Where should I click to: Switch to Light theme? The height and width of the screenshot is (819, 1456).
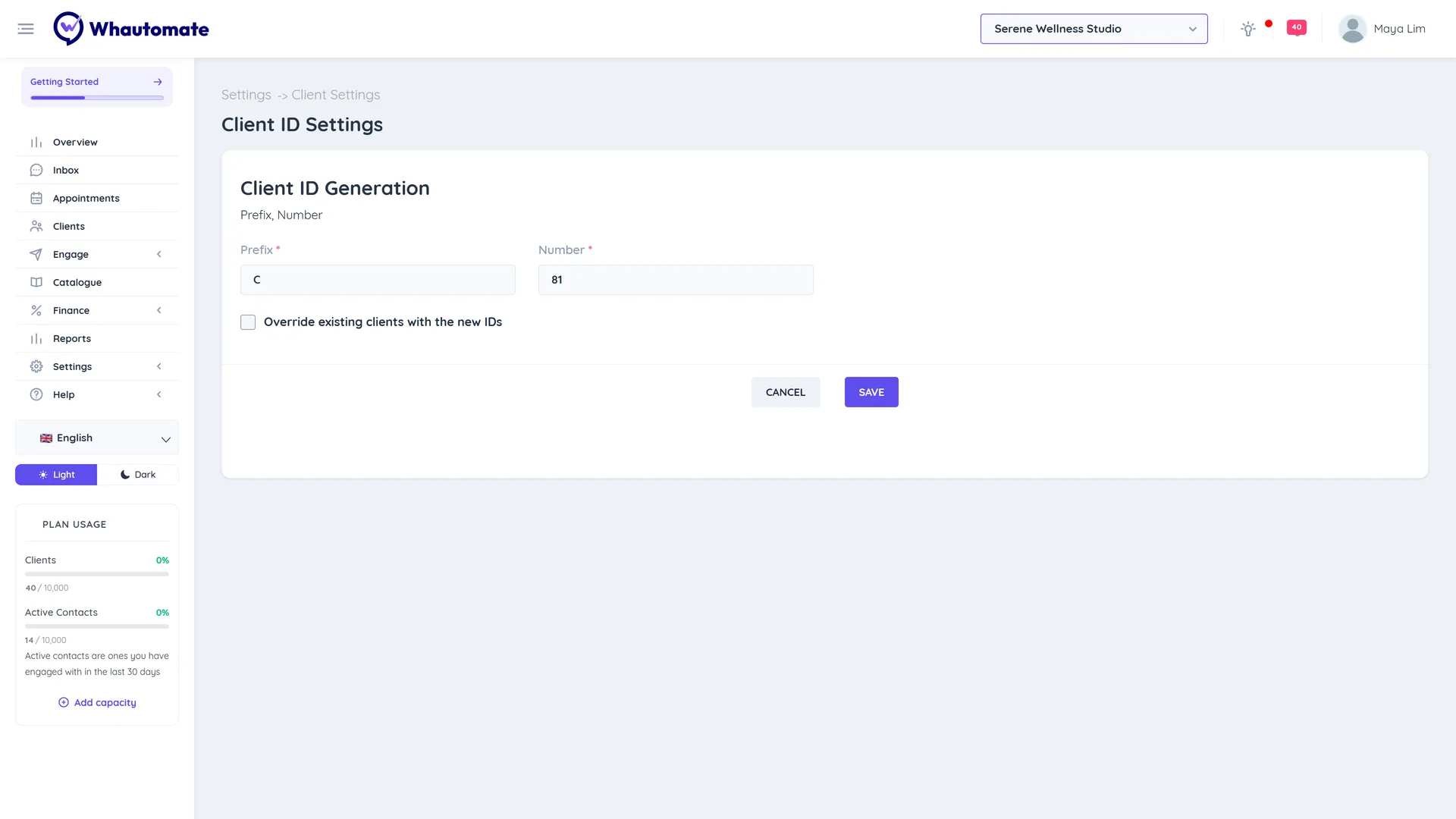56,475
